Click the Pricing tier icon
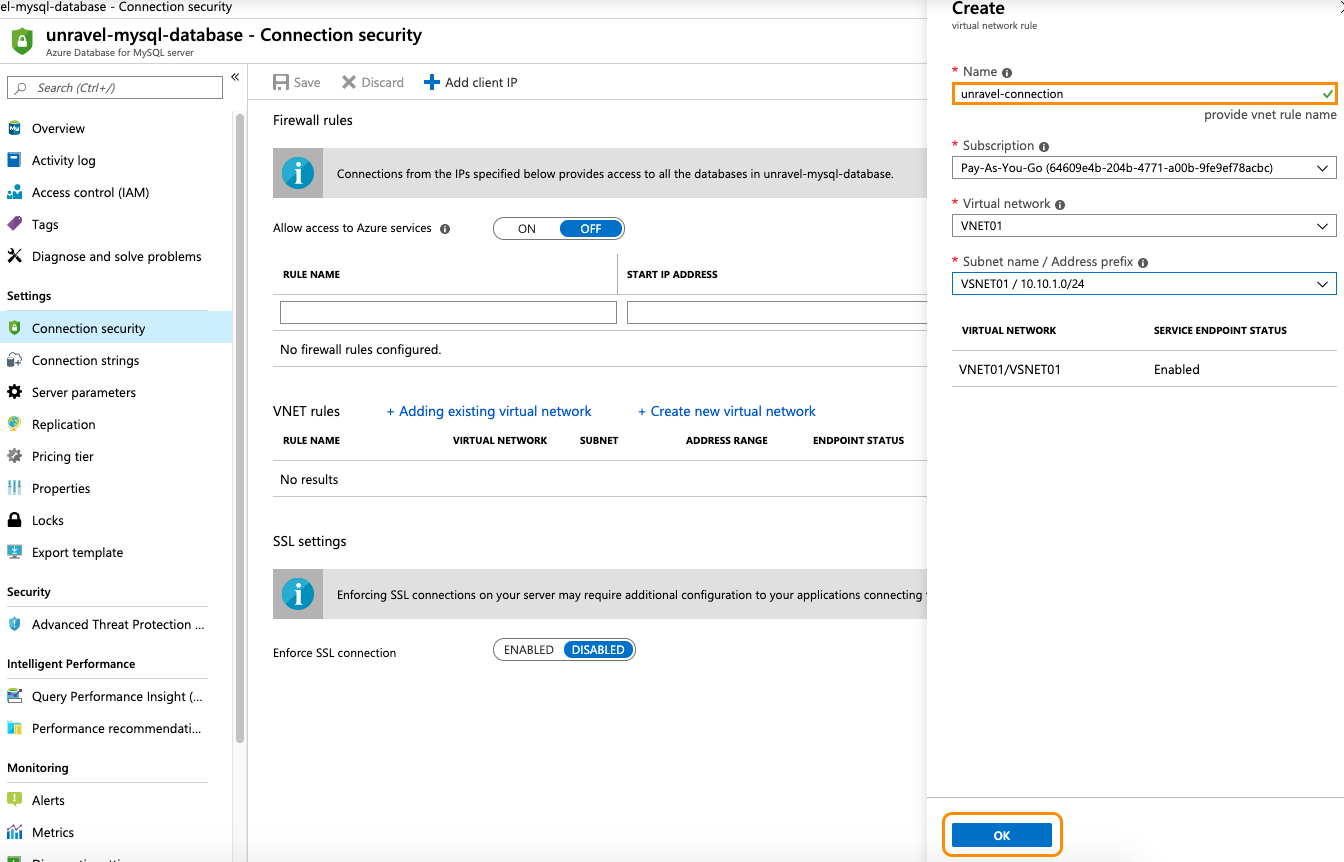Image resolution: width=1344 pixels, height=862 pixels. [x=14, y=456]
